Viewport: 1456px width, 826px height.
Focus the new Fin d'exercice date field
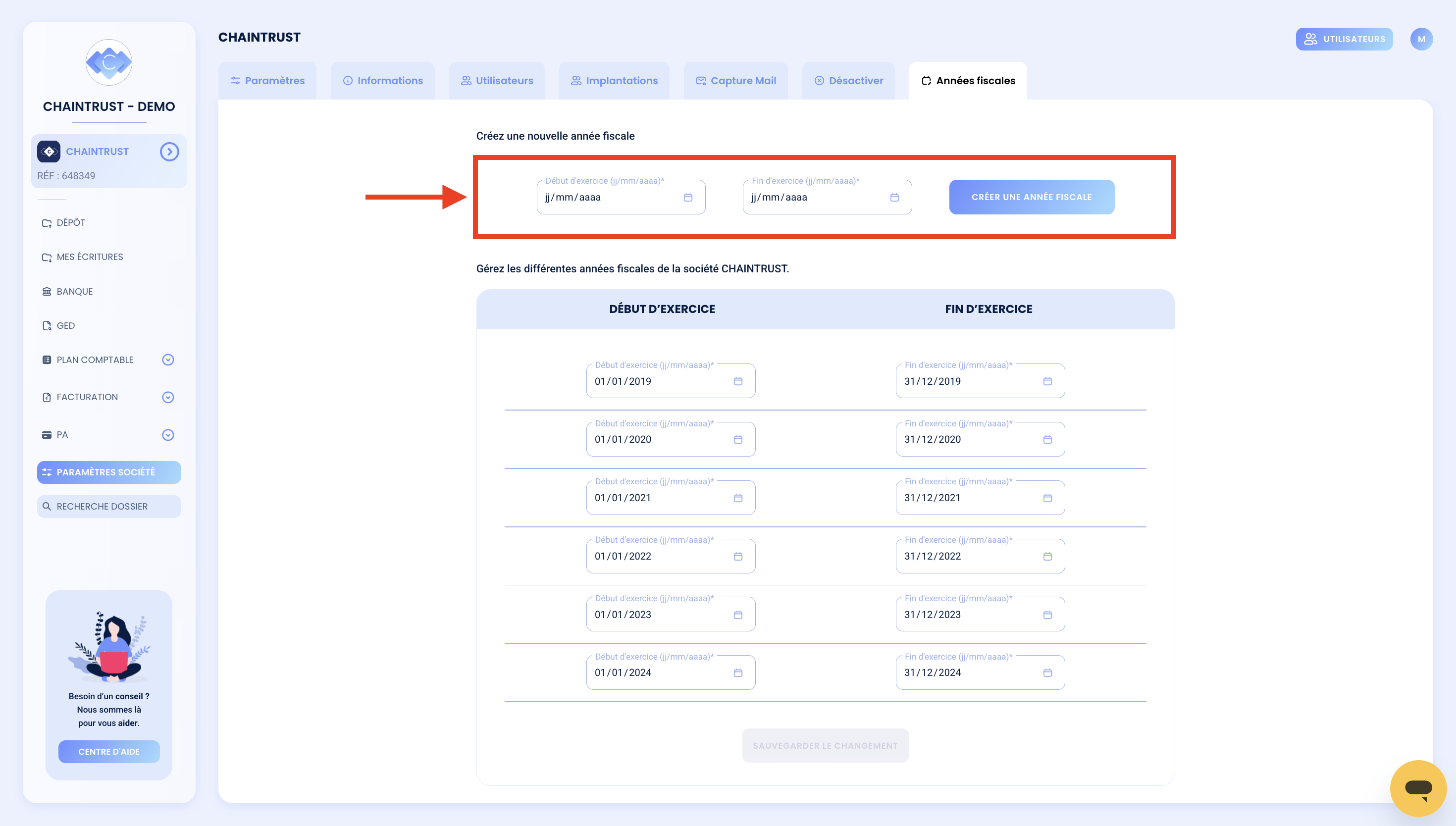828,197
